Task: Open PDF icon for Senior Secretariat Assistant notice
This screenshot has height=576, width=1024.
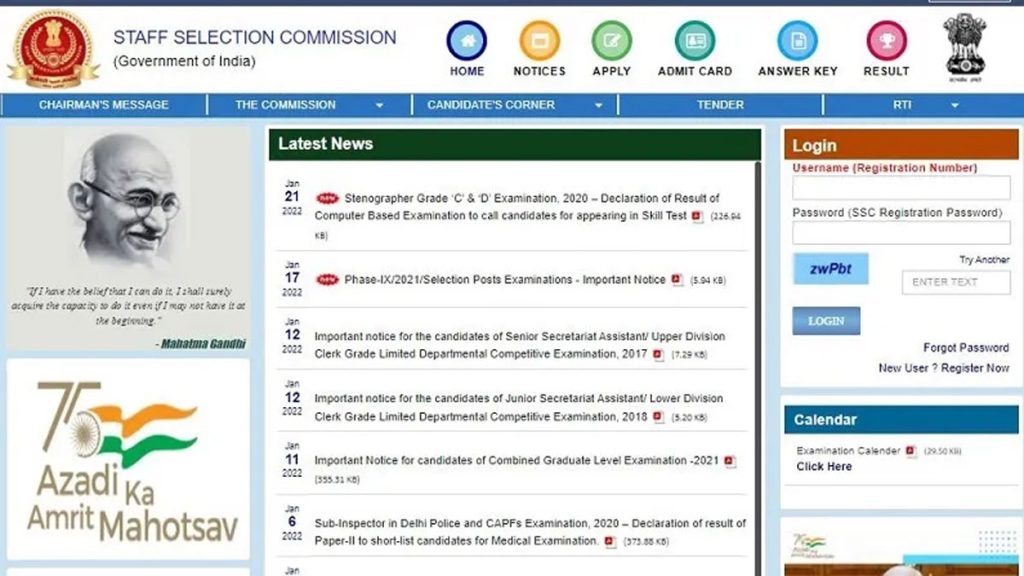Action: pos(658,355)
